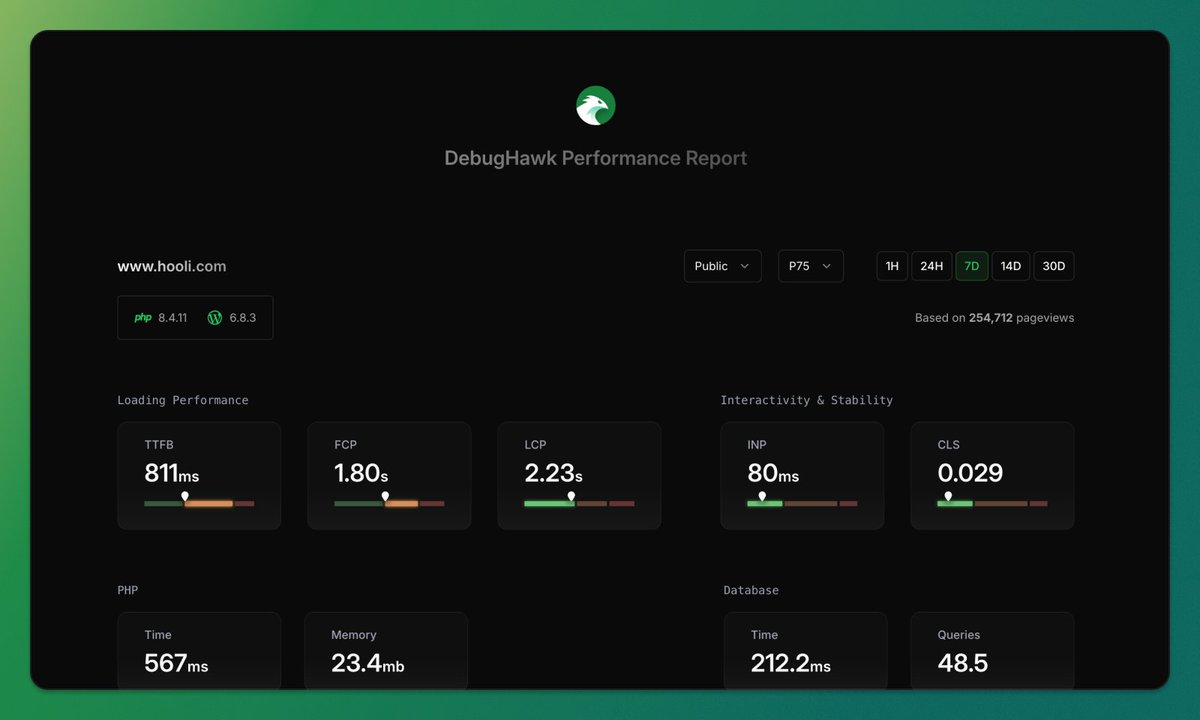This screenshot has height=720, width=1200.
Task: Click the CLS gauge marker
Action: point(949,496)
